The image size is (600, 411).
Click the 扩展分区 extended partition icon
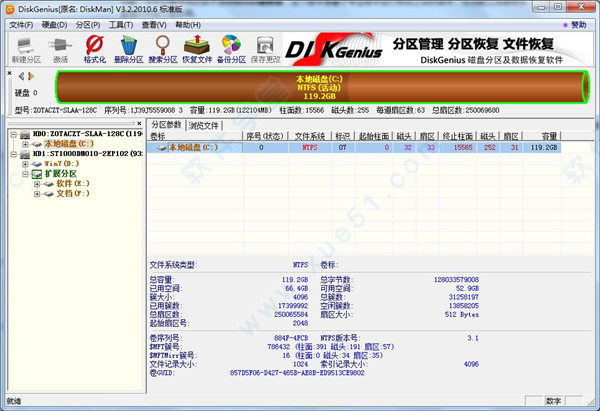pyautogui.click(x=37, y=174)
